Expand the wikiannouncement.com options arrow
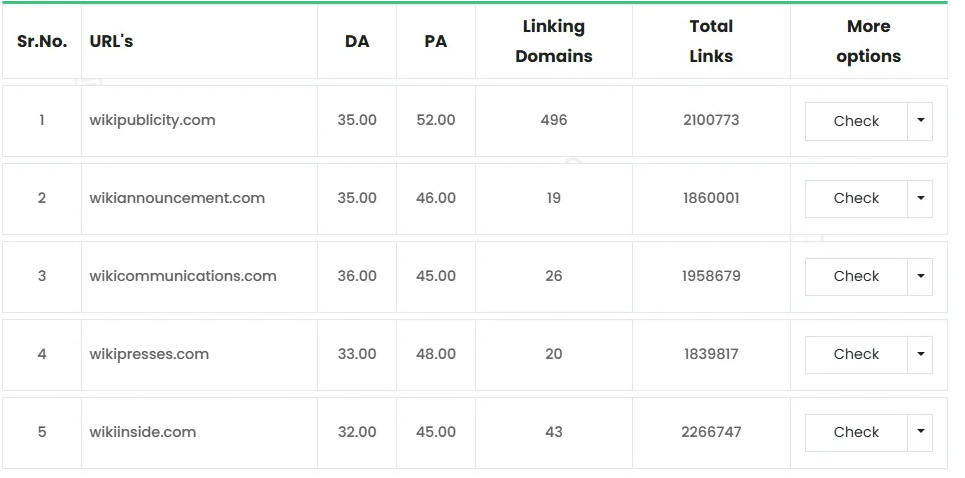965x478 pixels. (x=920, y=198)
